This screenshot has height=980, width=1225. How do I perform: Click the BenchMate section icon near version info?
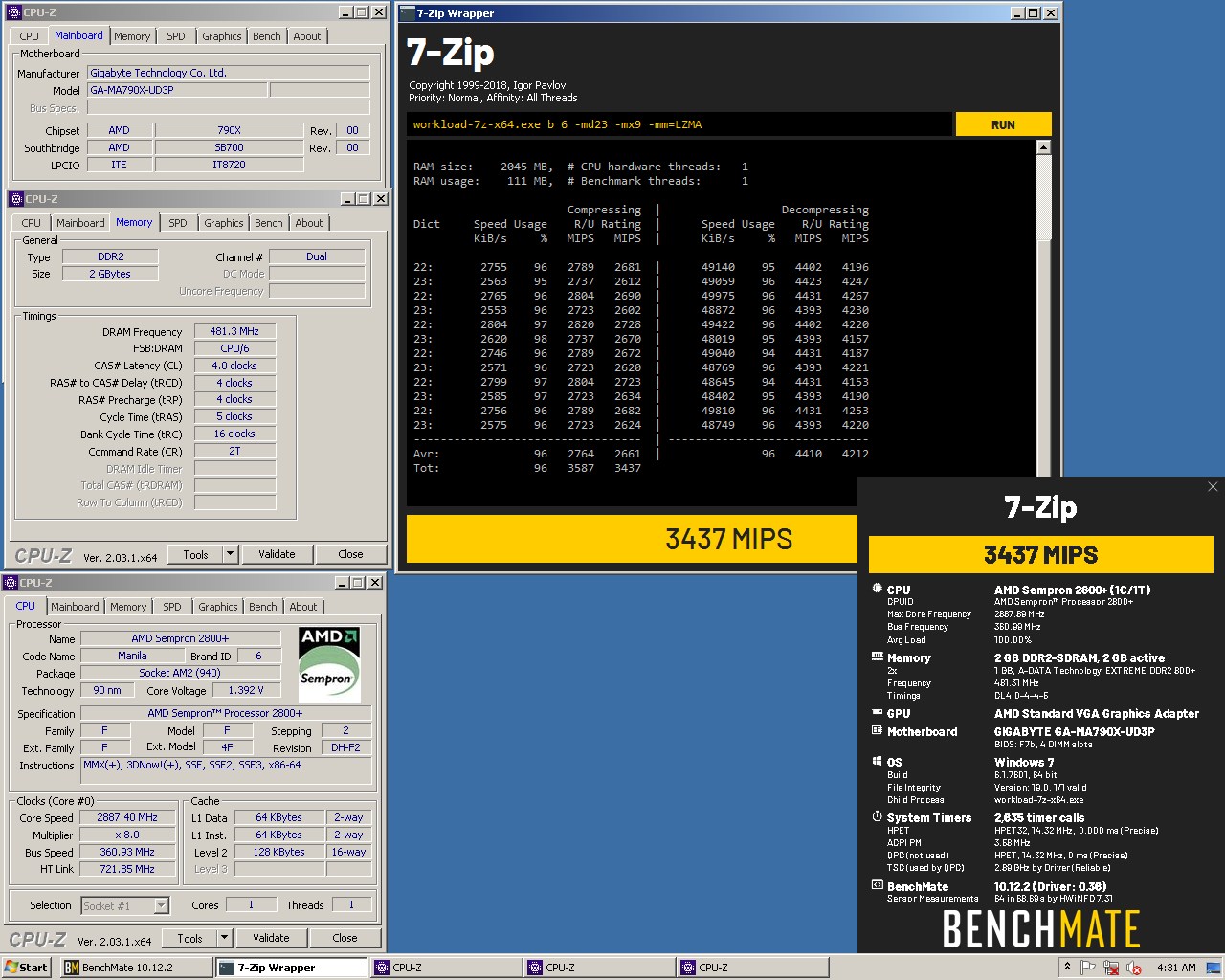(x=877, y=885)
